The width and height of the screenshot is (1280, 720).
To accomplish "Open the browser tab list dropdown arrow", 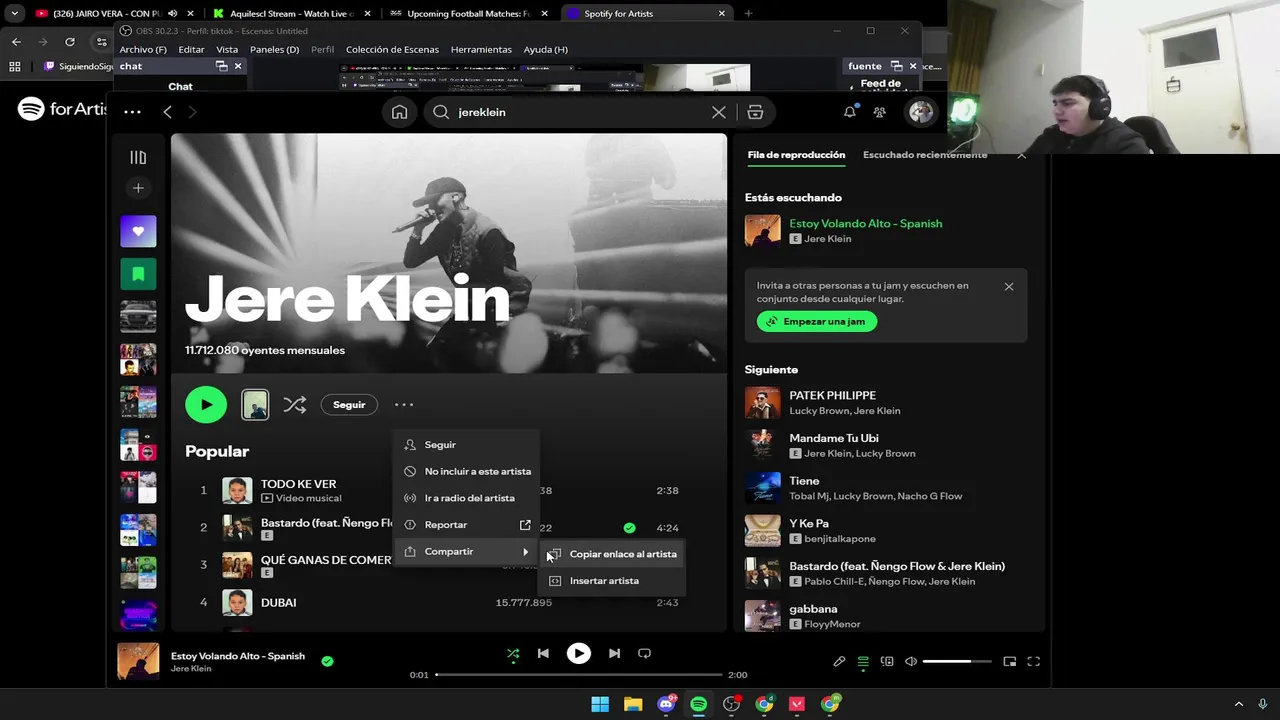I will click(x=14, y=14).
